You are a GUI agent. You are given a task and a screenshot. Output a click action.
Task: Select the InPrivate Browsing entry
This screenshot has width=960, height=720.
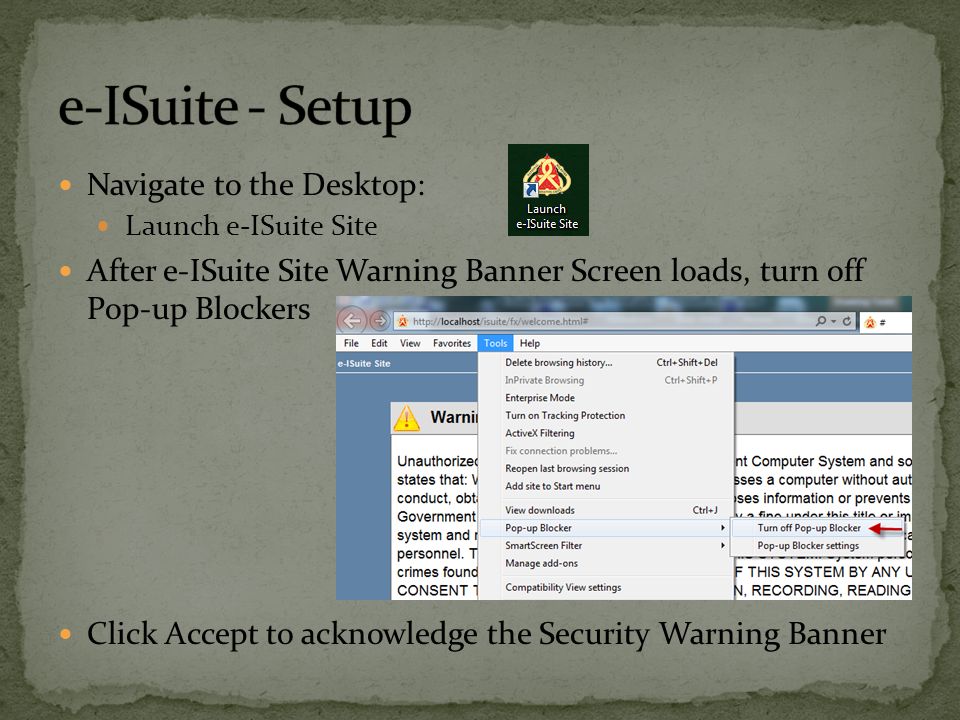(x=606, y=380)
